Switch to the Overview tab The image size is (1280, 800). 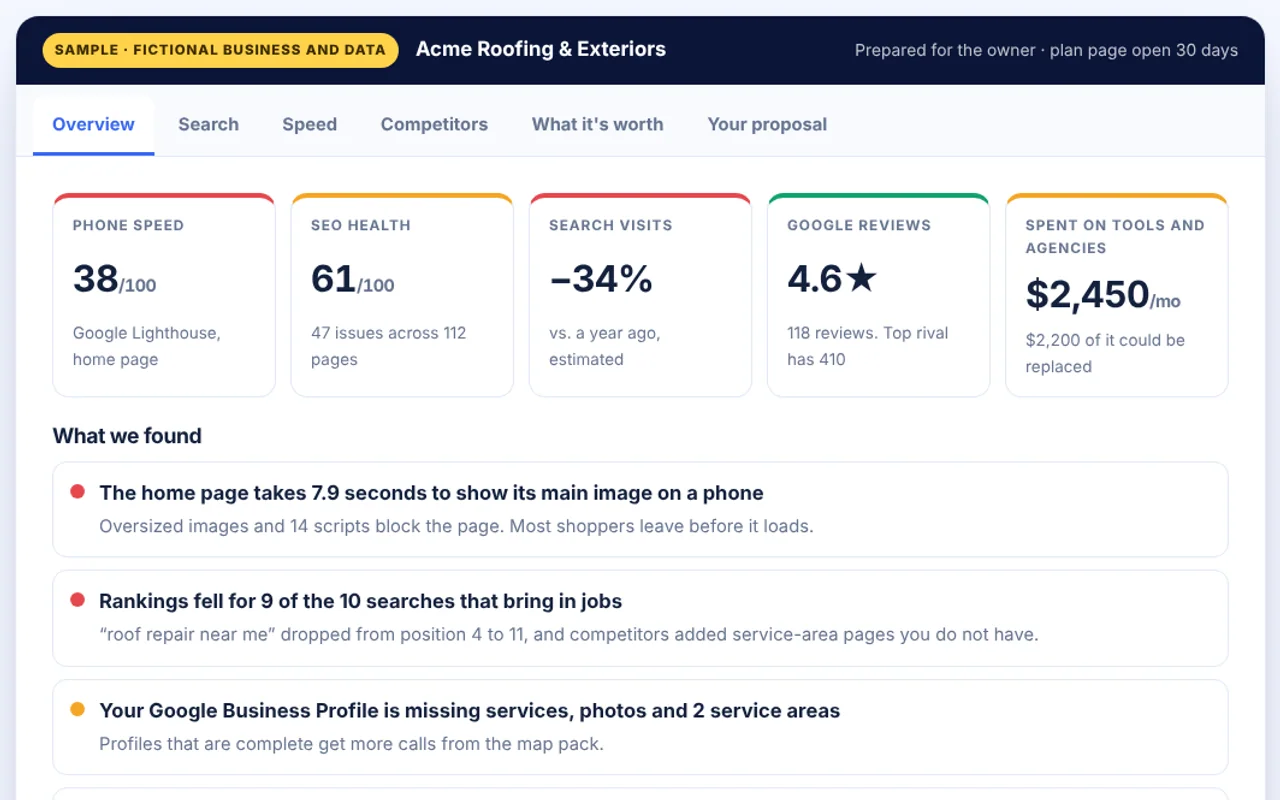[93, 125]
